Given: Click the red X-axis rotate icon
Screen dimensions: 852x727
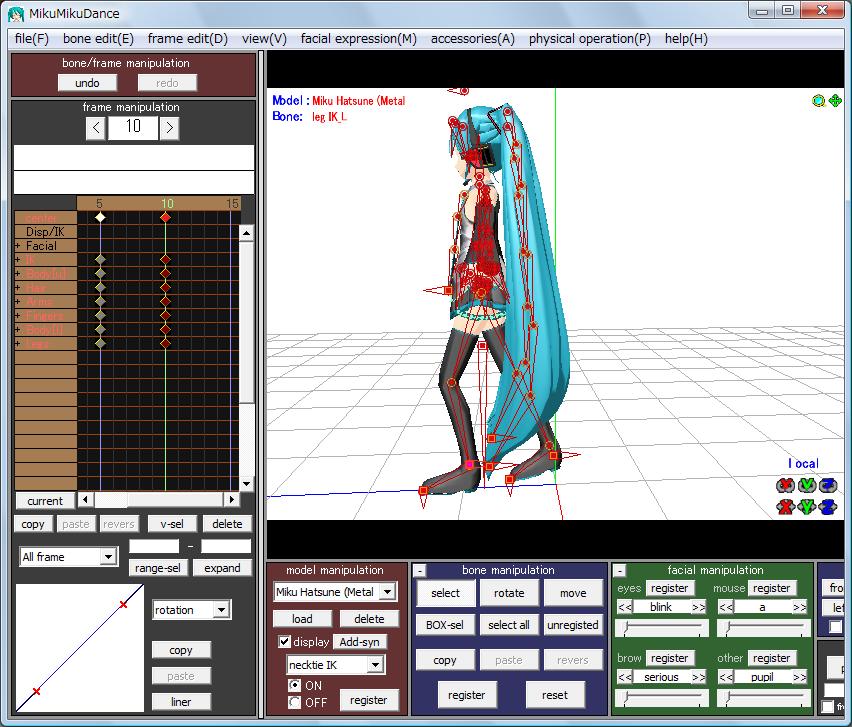Looking at the screenshot, I should click(785, 485).
